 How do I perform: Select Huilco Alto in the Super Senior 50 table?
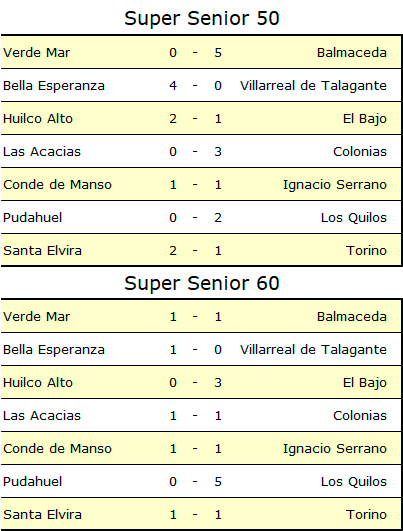(38, 119)
